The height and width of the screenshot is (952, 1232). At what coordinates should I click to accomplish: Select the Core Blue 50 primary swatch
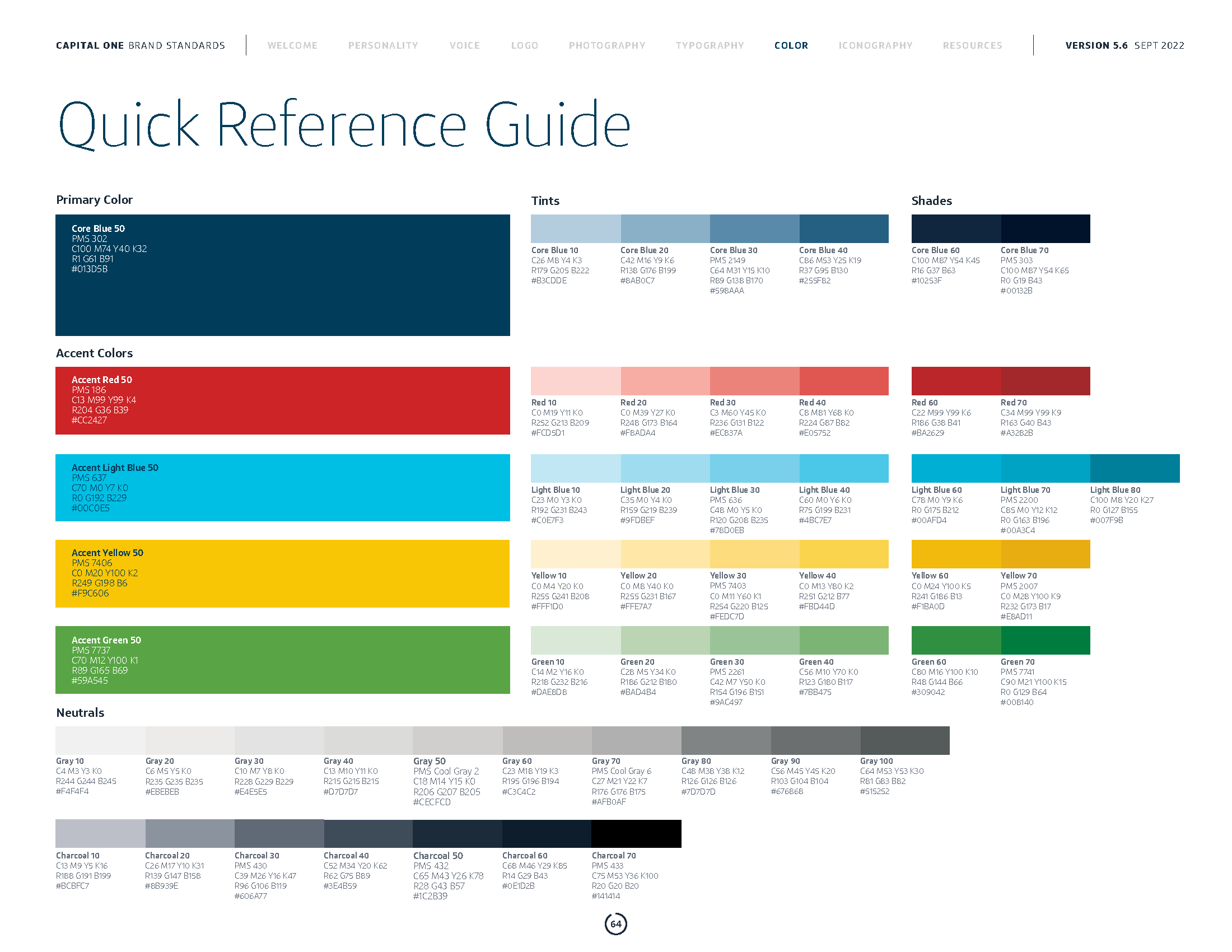coord(283,275)
